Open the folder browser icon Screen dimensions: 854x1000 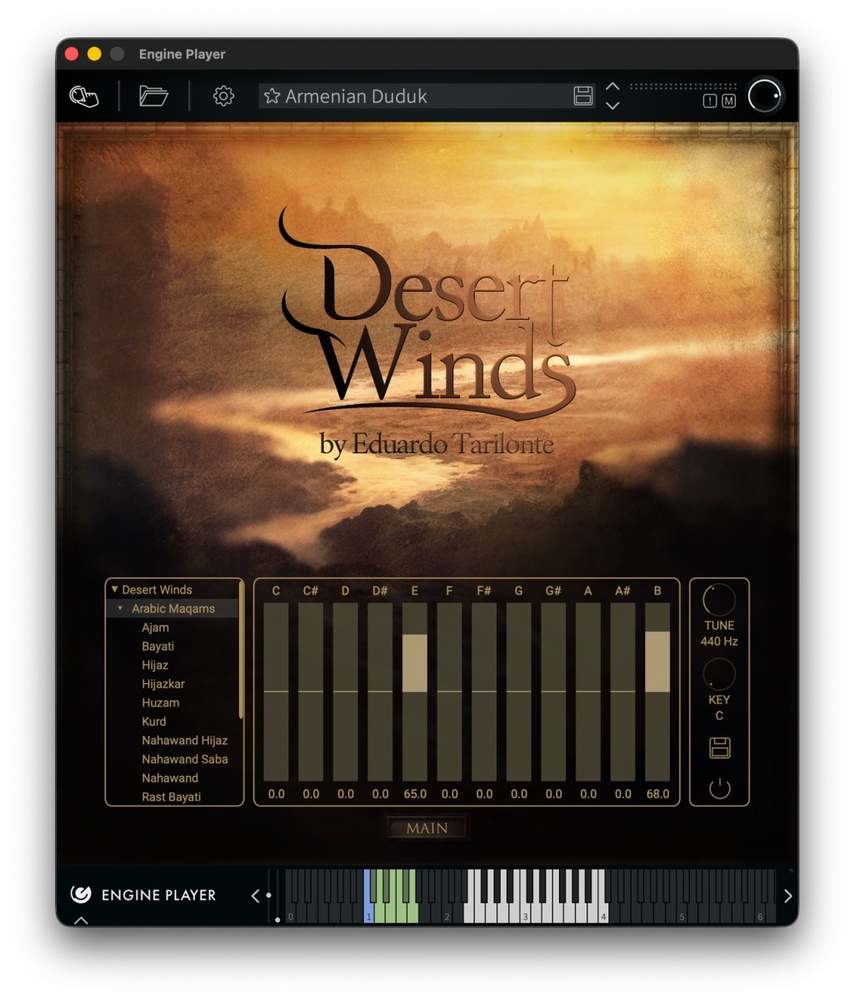click(x=153, y=96)
